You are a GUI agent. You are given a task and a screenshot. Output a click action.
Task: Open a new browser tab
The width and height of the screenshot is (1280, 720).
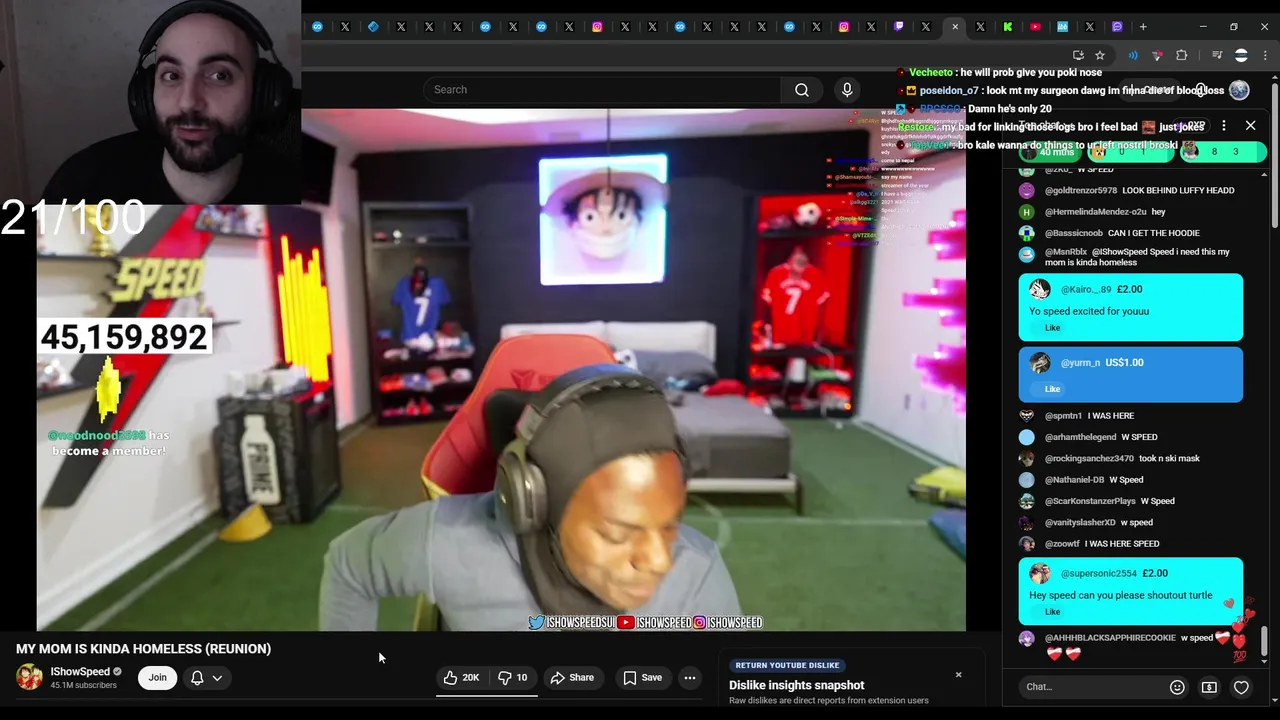click(1143, 27)
